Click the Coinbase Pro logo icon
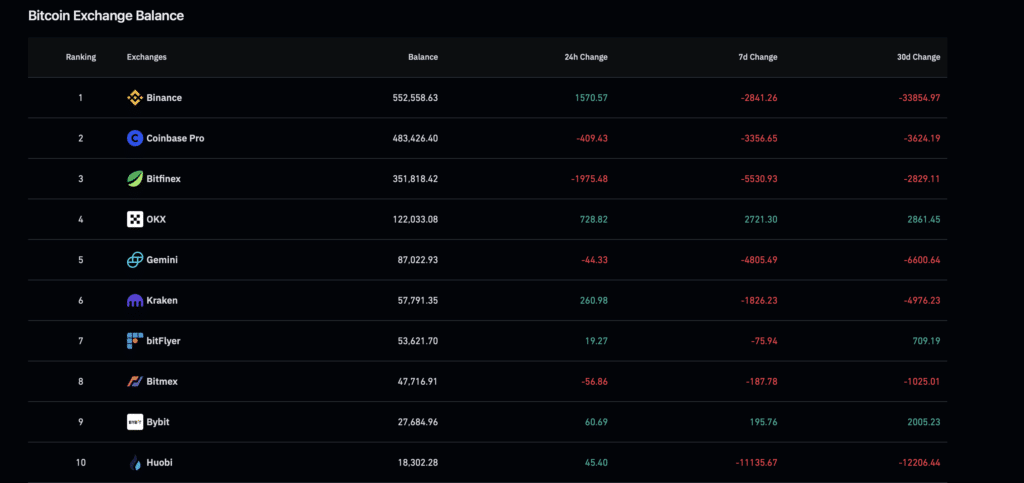Screen dimensions: 1024x483 point(135,138)
